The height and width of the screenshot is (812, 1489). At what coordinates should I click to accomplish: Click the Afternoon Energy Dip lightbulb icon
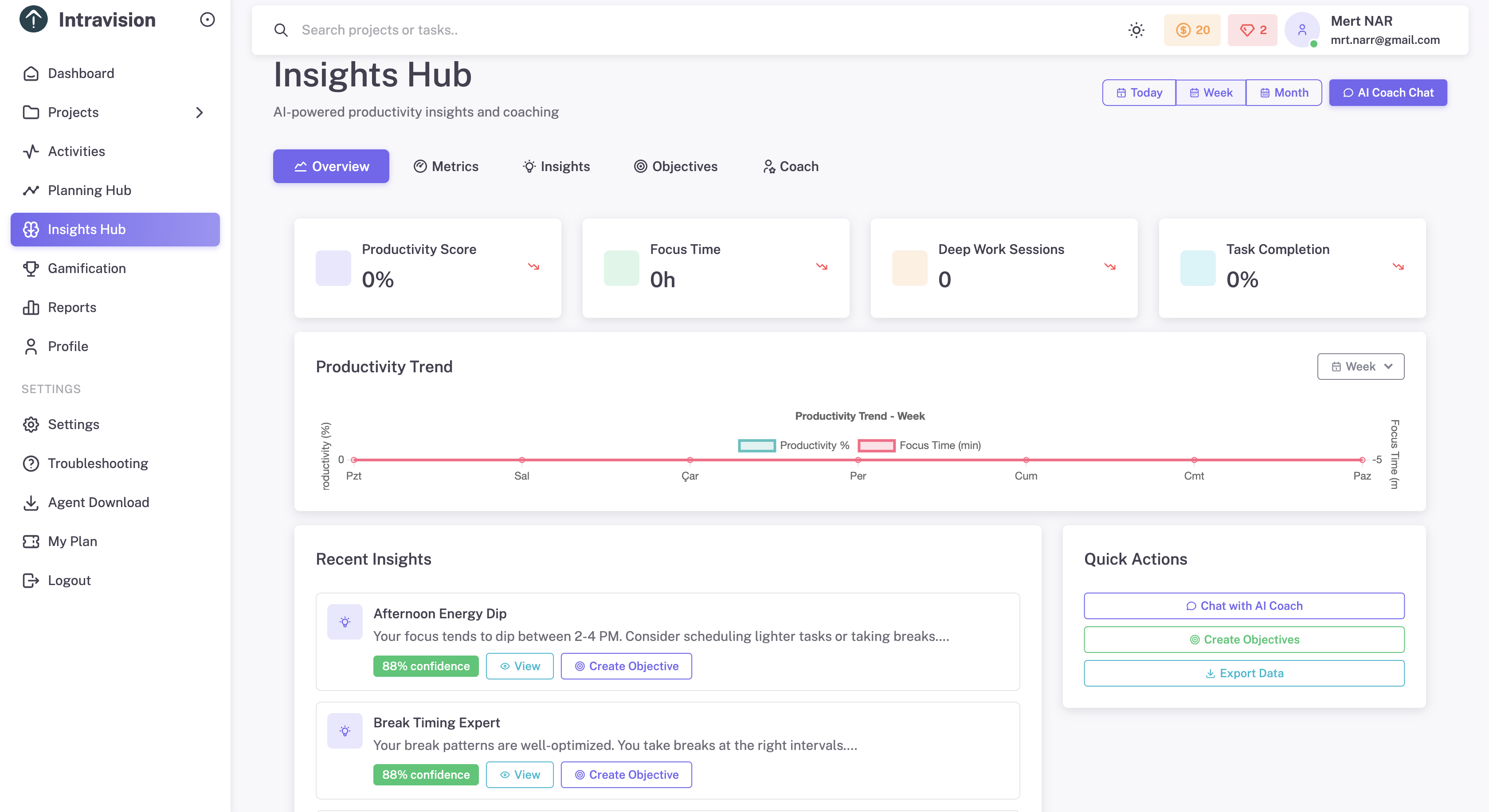(x=345, y=622)
